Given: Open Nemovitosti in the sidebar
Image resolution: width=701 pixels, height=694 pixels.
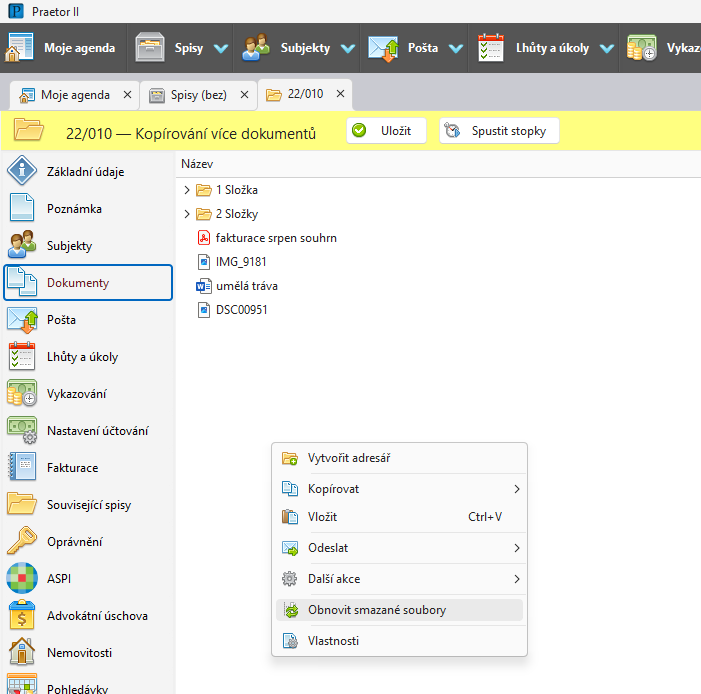Looking at the screenshot, I should [x=88, y=653].
